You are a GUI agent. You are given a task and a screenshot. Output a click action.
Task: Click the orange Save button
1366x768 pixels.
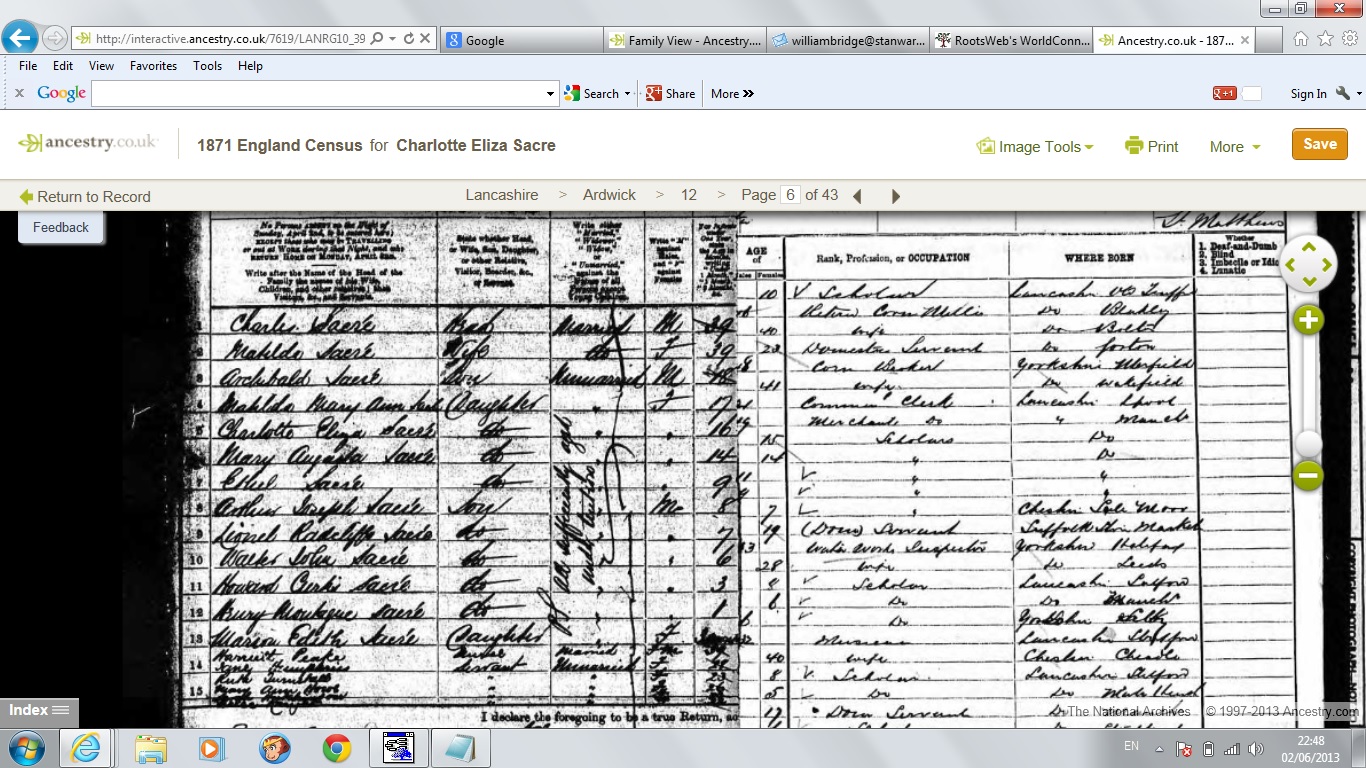point(1319,144)
